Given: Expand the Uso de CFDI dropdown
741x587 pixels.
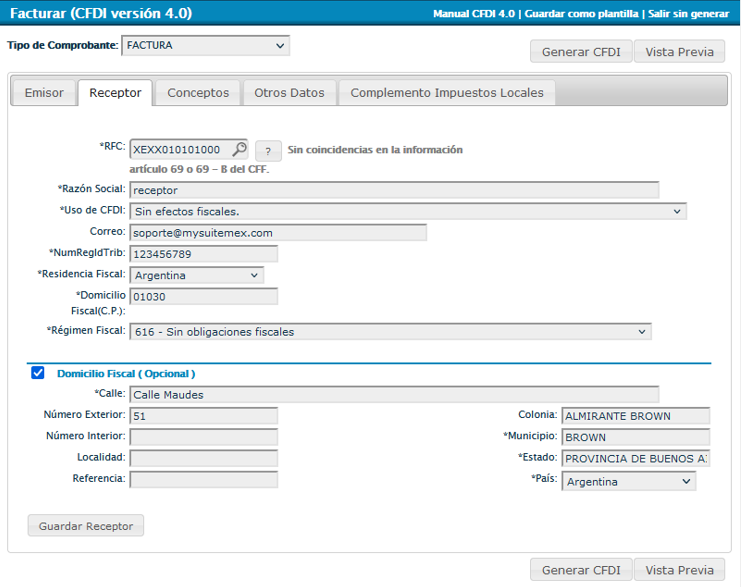Looking at the screenshot, I should click(x=408, y=211).
